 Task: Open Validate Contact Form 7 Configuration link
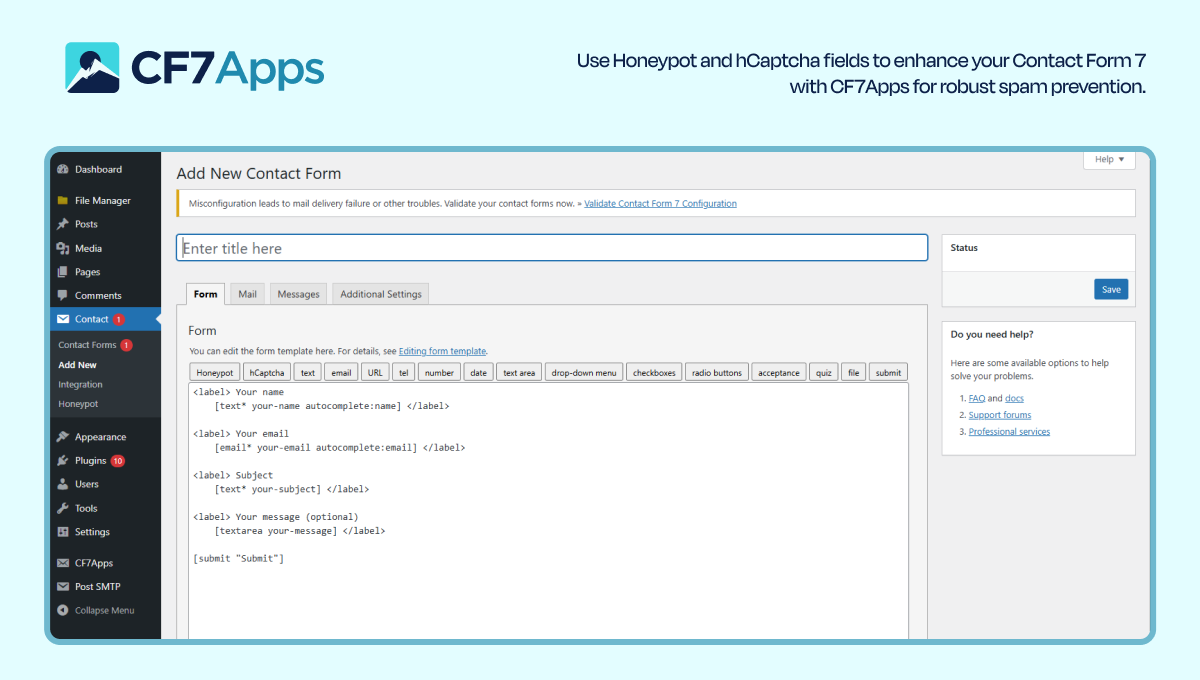coord(660,203)
